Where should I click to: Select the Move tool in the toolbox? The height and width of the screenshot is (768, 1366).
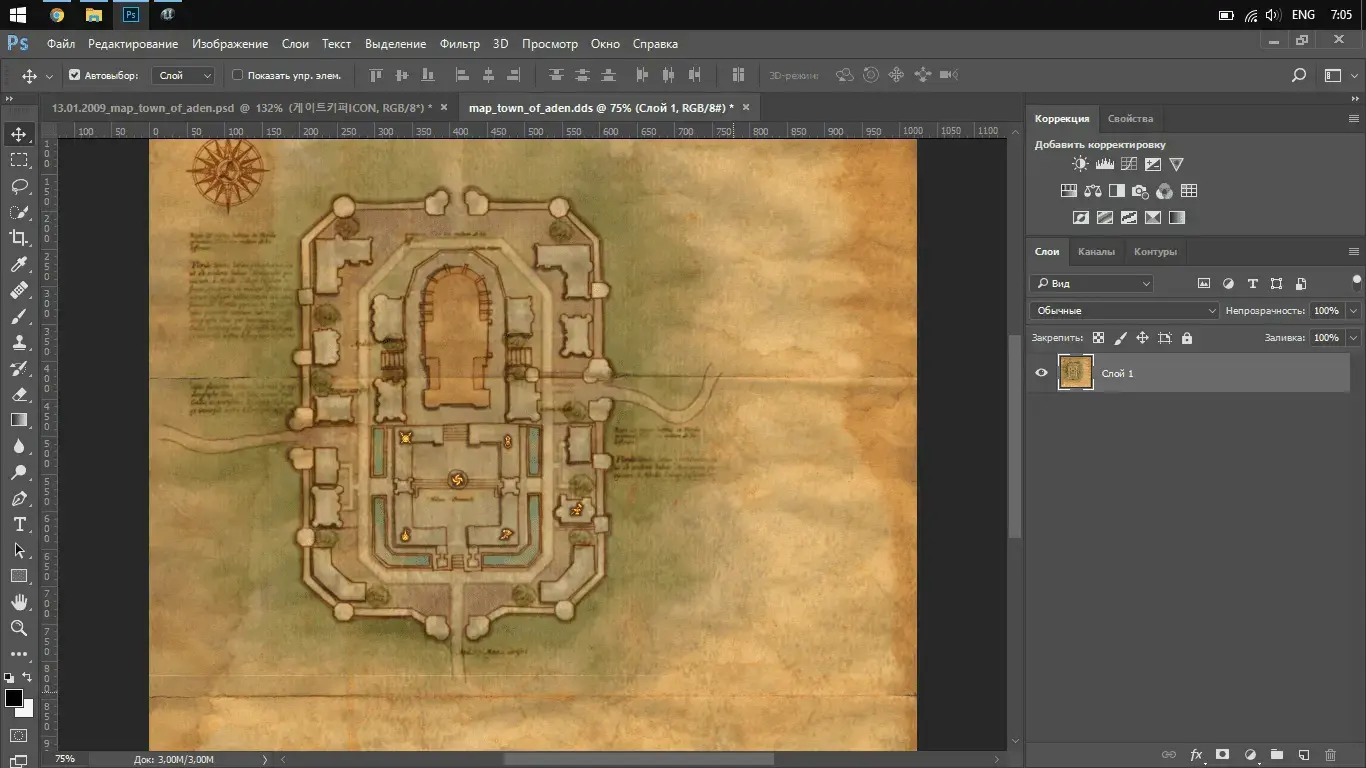[19, 134]
